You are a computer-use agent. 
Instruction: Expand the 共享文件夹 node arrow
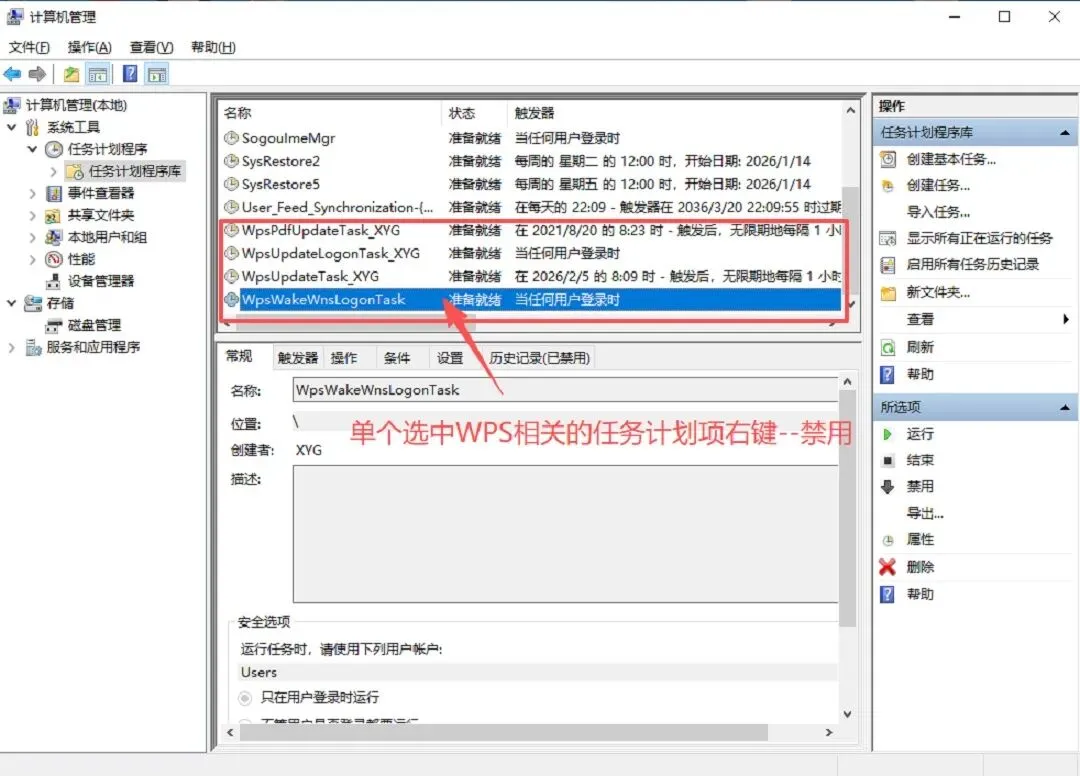[x=32, y=216]
